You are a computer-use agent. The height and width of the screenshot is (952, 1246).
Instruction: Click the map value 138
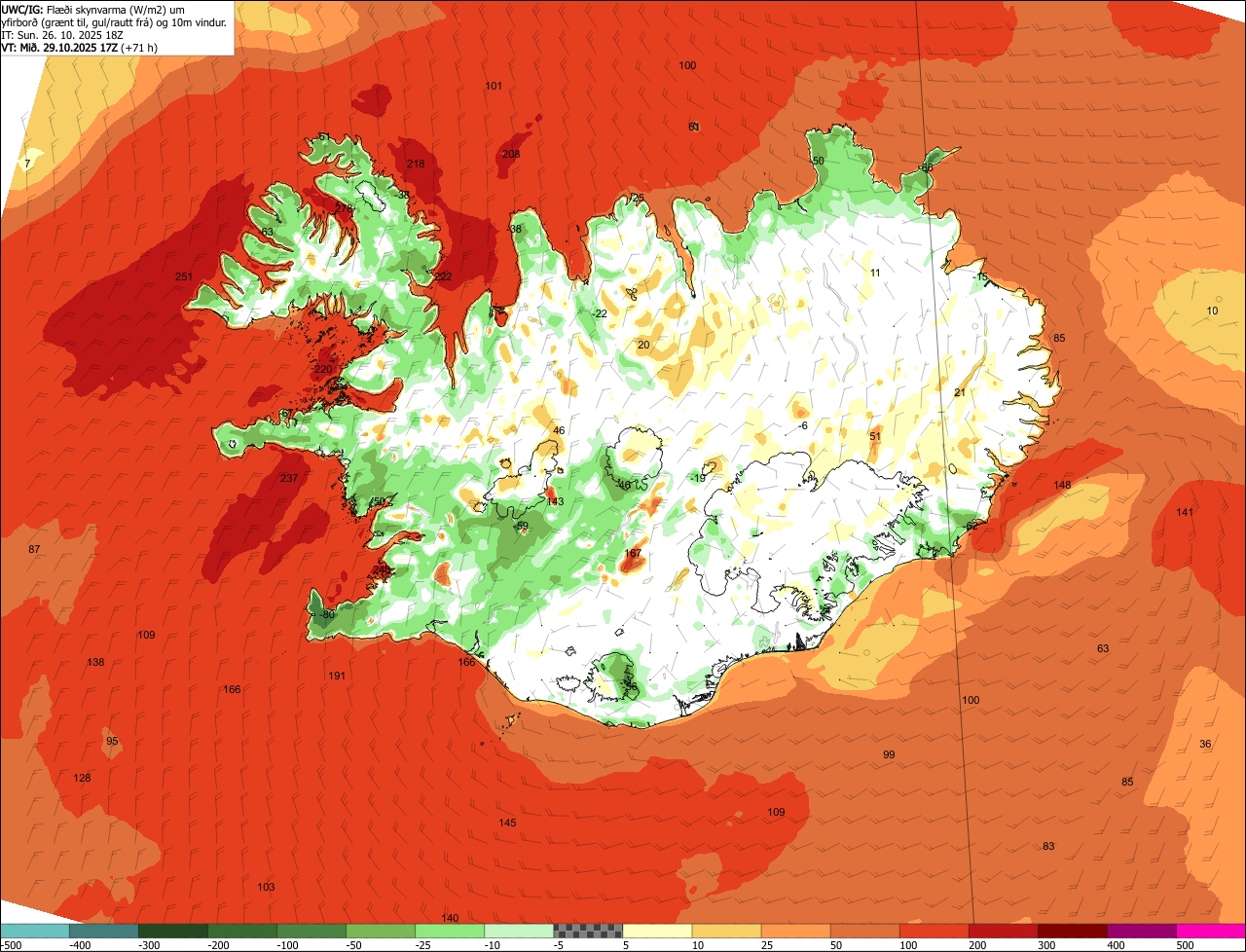[95, 662]
